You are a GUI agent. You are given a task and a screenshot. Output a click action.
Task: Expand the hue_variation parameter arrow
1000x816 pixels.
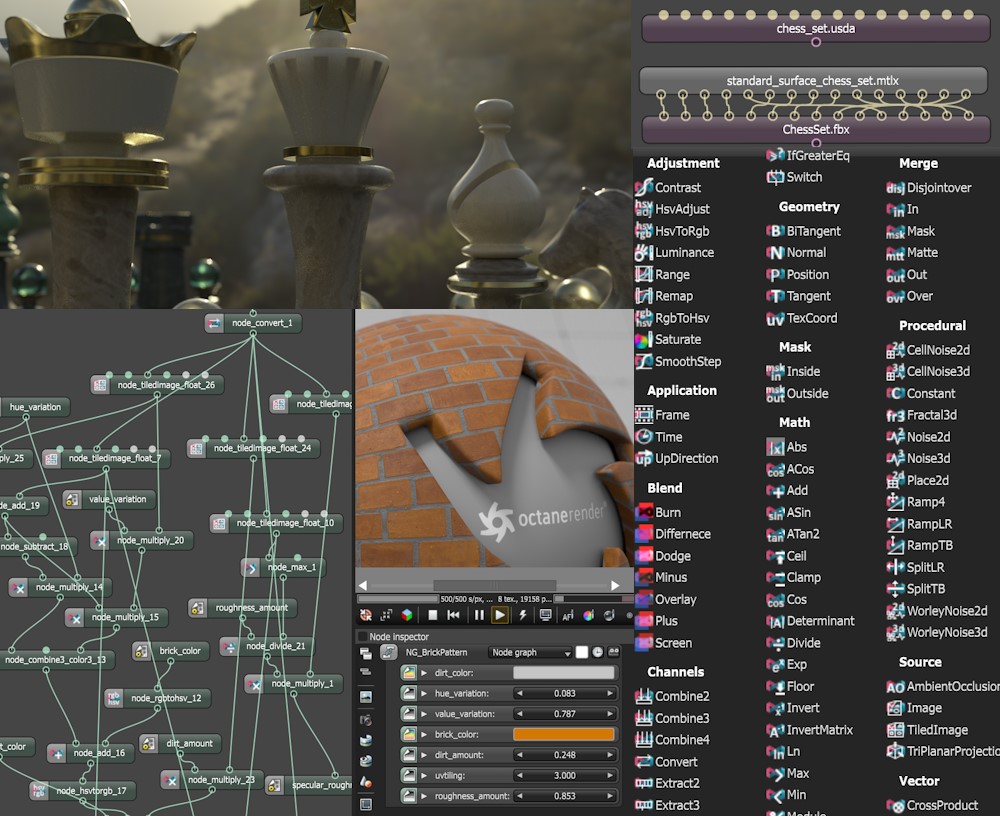[x=424, y=694]
